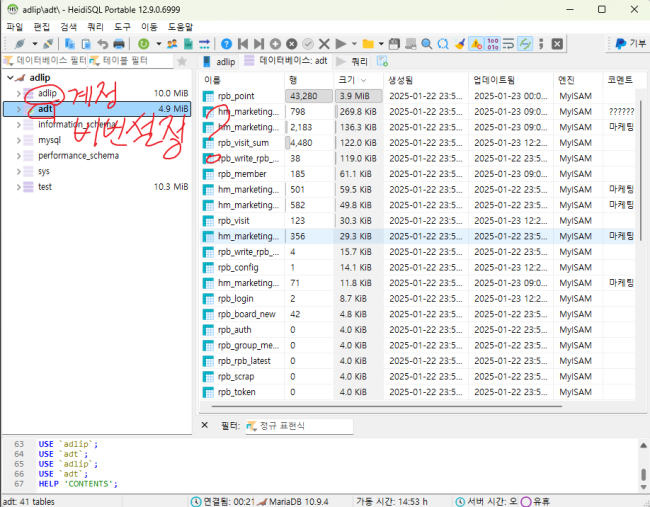Close the filter panel X

click(x=205, y=425)
